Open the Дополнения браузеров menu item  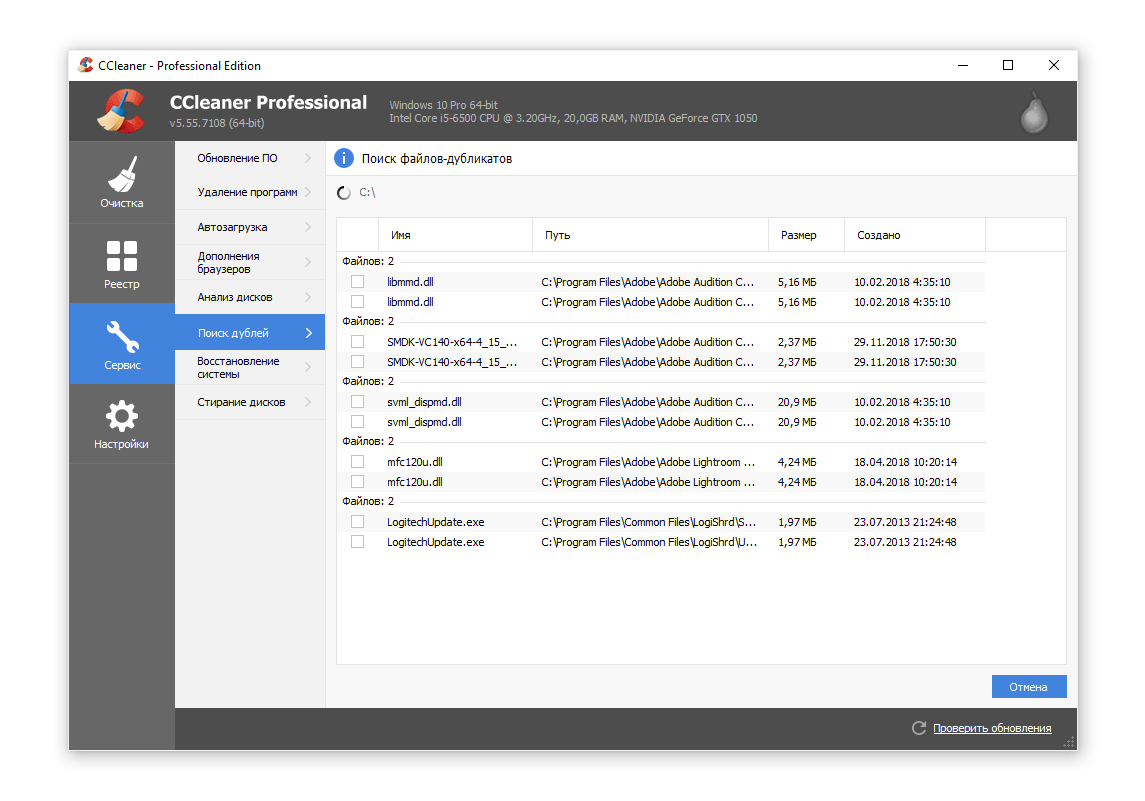click(250, 262)
